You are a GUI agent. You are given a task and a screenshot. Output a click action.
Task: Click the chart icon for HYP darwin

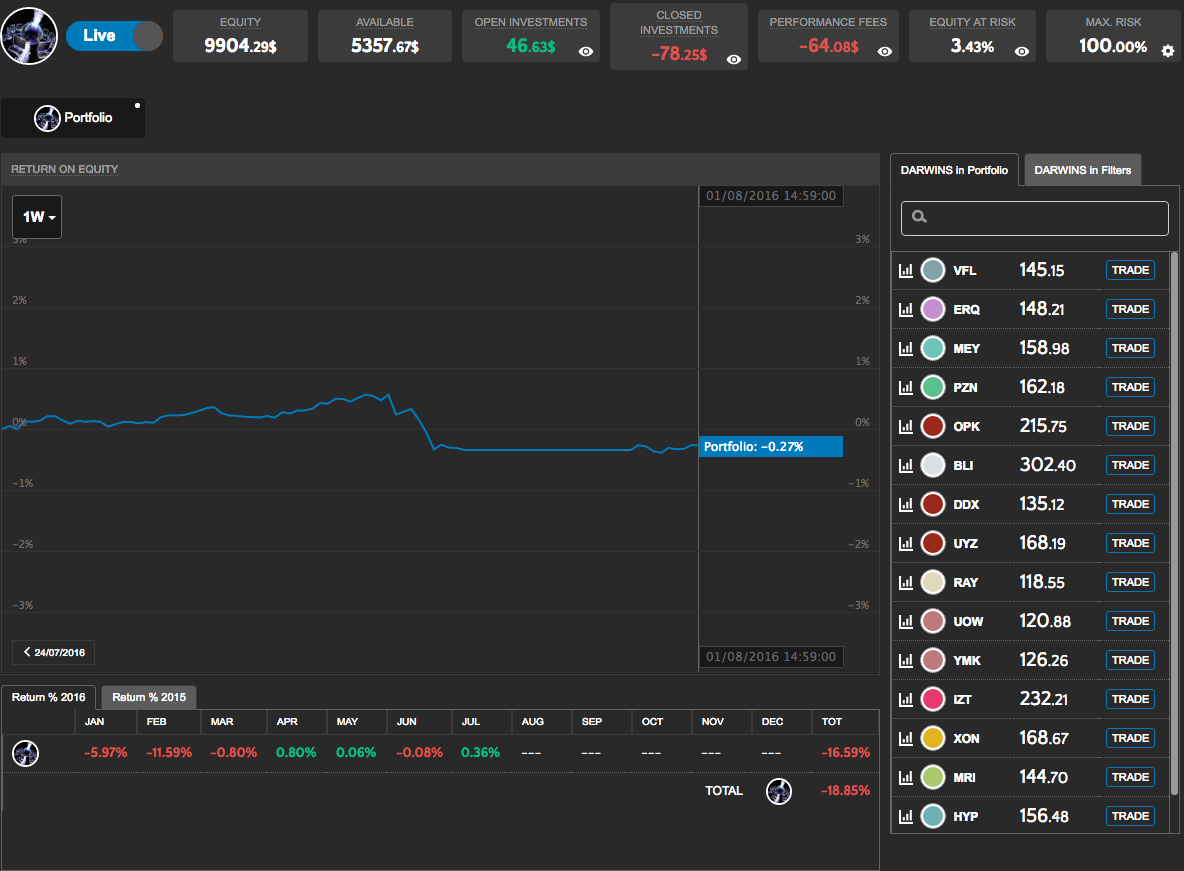point(906,816)
